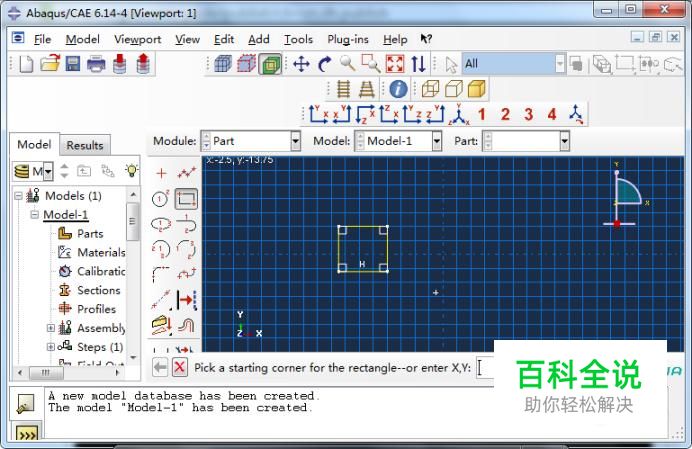The image size is (692, 449).
Task: Select Parts in the model tree
Action: coord(90,234)
